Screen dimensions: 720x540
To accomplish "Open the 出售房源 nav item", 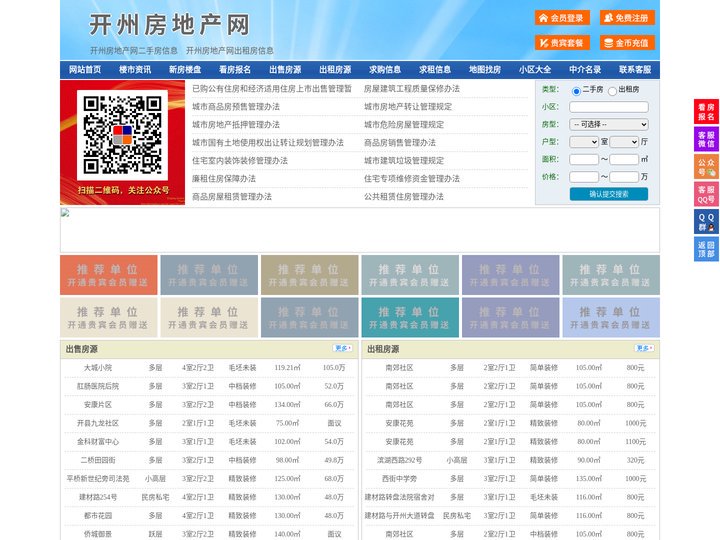I will coord(285,70).
